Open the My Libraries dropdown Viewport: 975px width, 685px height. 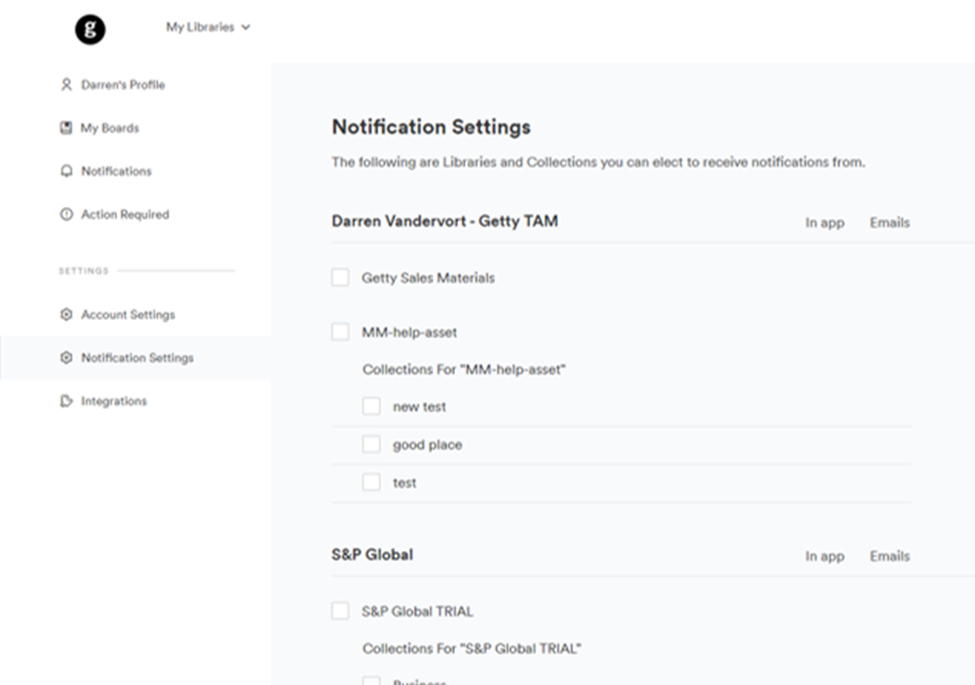[208, 27]
